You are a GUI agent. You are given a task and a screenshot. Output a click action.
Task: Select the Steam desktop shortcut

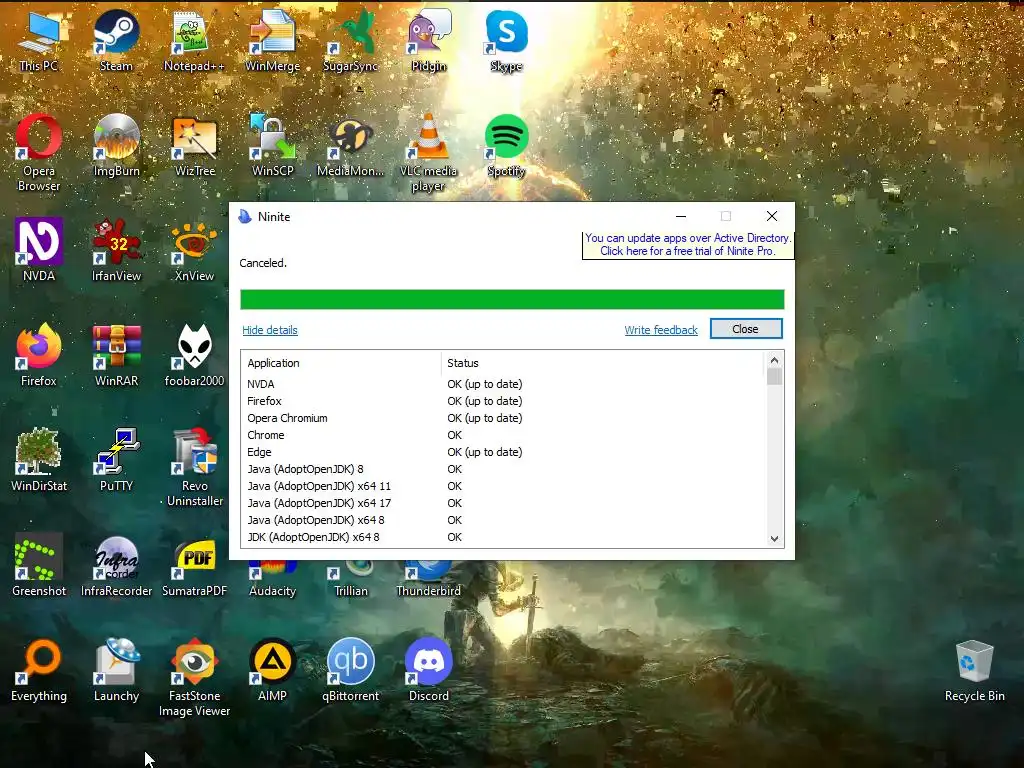(116, 40)
